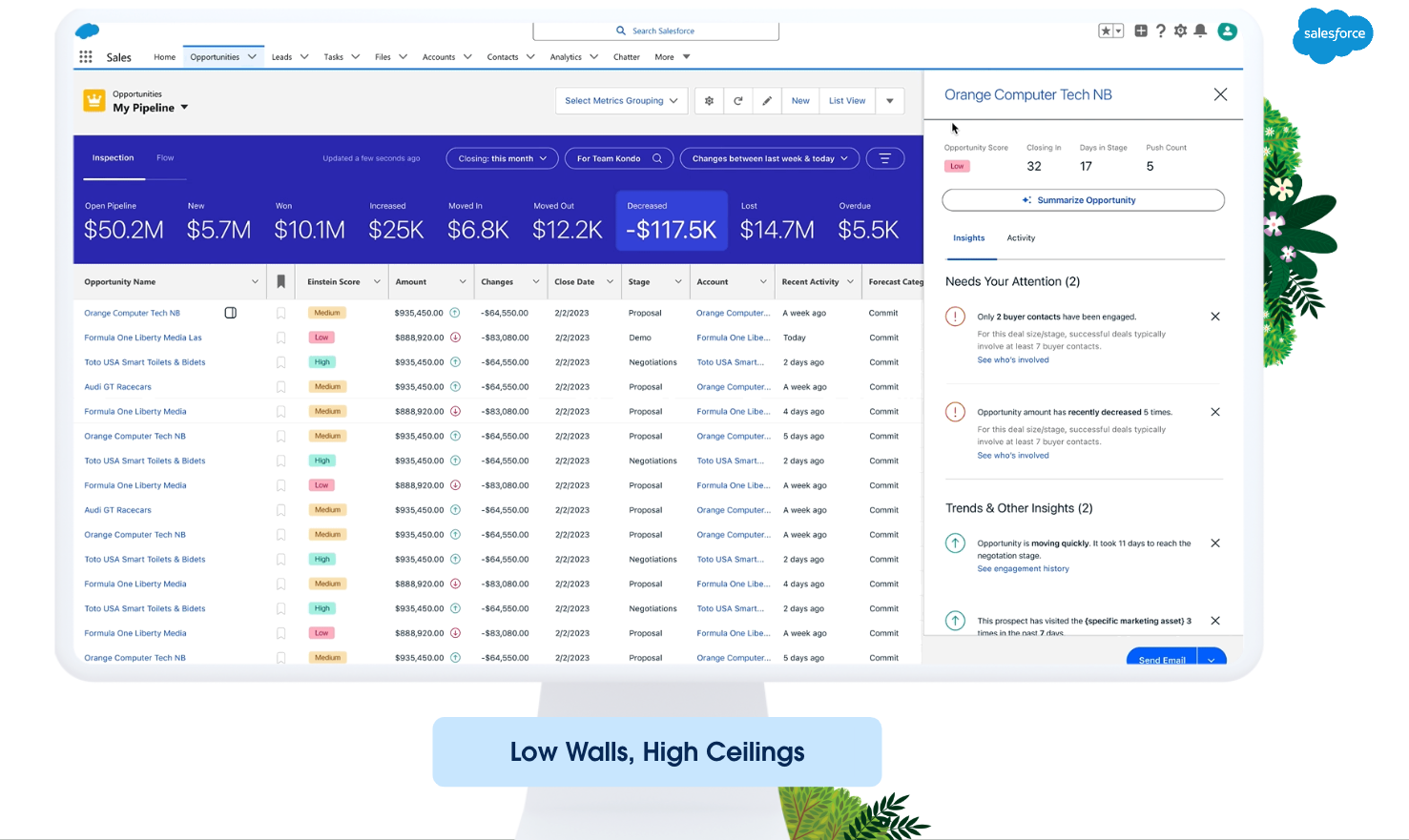Toggle bookmark for first Audi GT Racecars row
Screen dimensions: 1409x840
coord(280,387)
